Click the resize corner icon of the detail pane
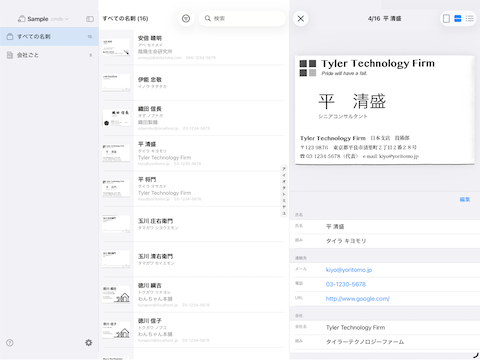Screen dimensions: 480x360 (476, 355)
